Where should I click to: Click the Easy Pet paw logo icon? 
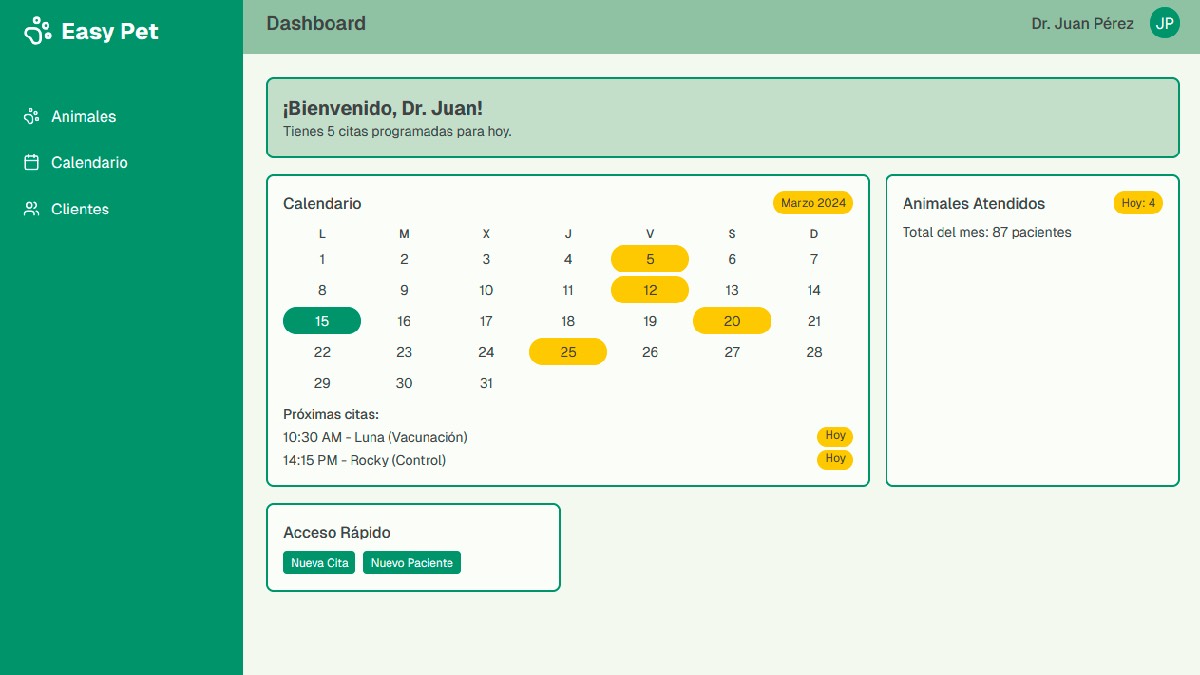click(37, 32)
